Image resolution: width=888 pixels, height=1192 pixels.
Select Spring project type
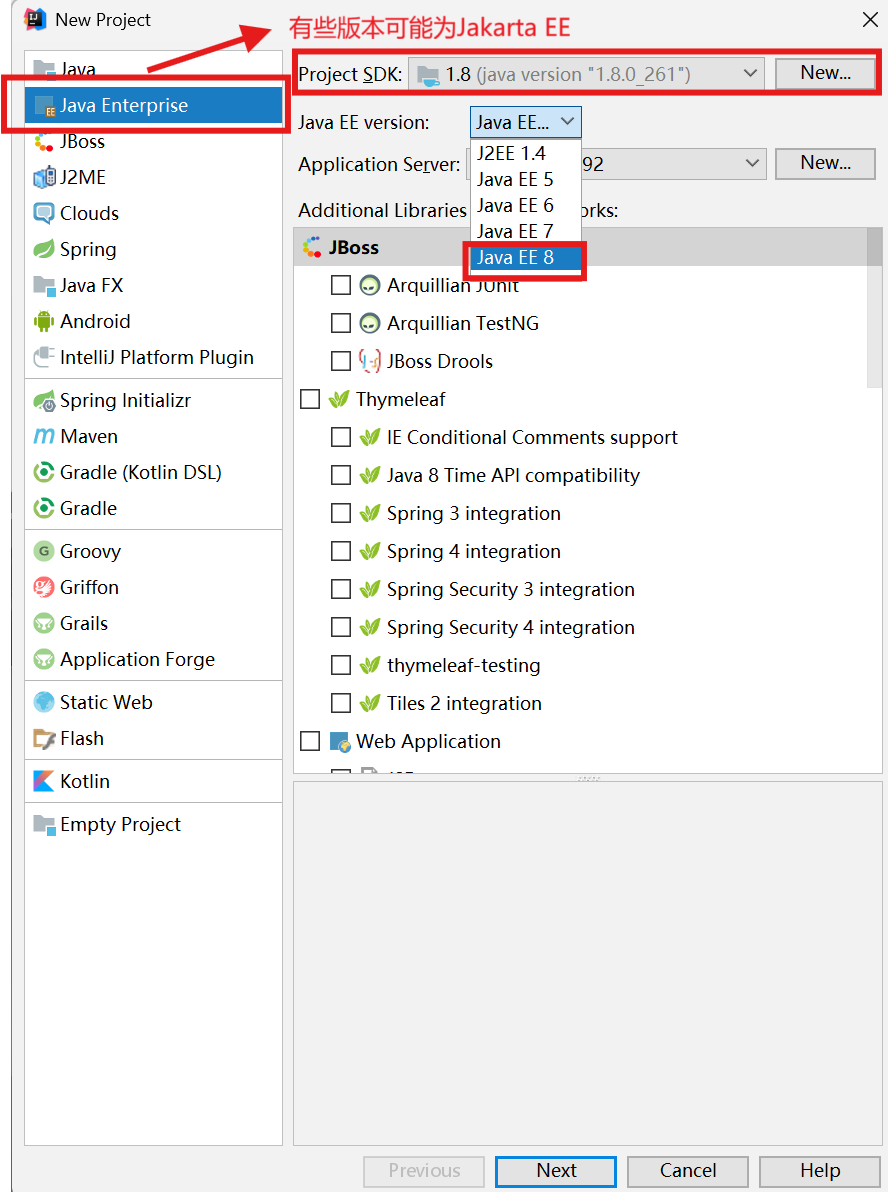click(153, 249)
